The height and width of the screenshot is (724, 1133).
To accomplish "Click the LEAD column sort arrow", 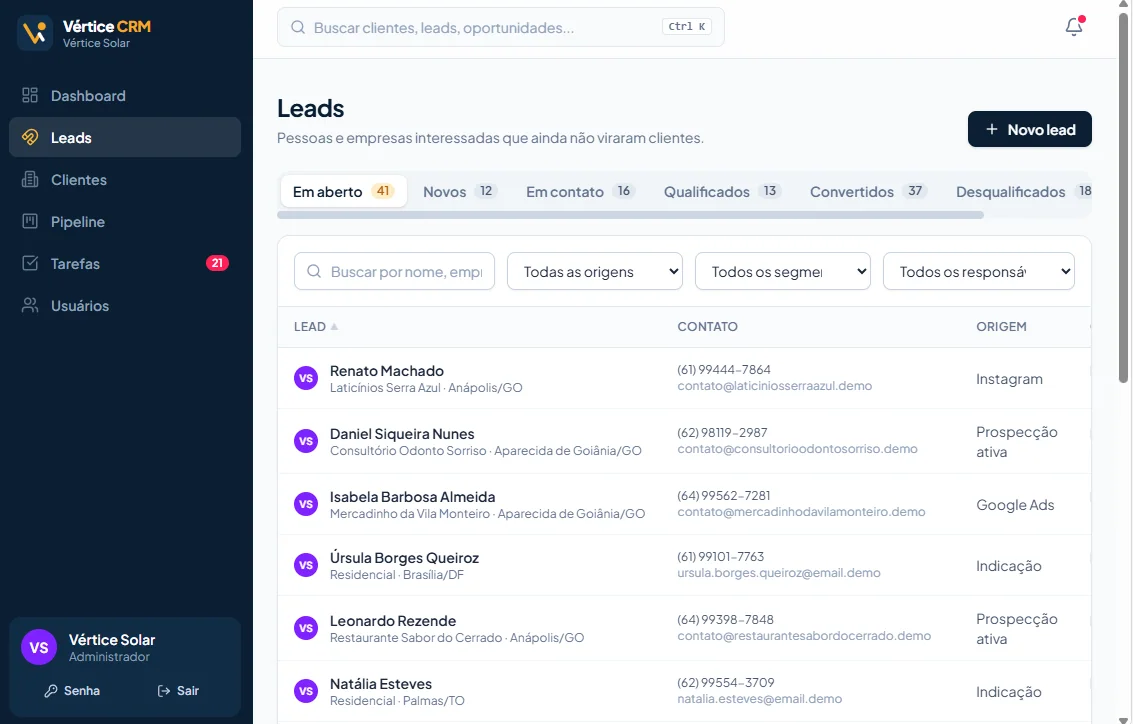I will click(334, 327).
